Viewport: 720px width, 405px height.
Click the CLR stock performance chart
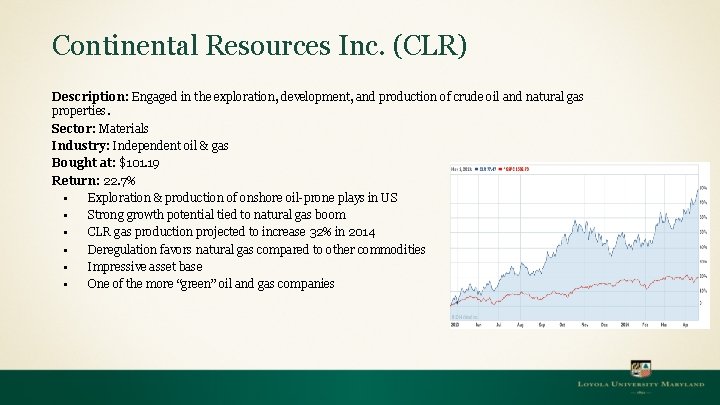point(579,246)
